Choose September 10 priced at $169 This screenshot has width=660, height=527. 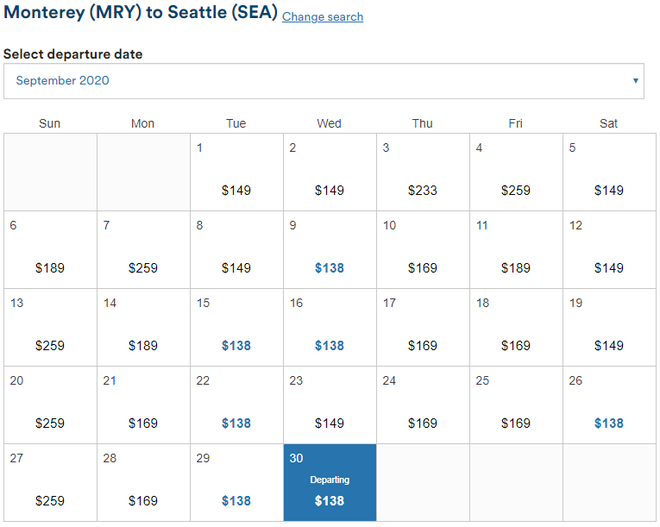click(422, 250)
